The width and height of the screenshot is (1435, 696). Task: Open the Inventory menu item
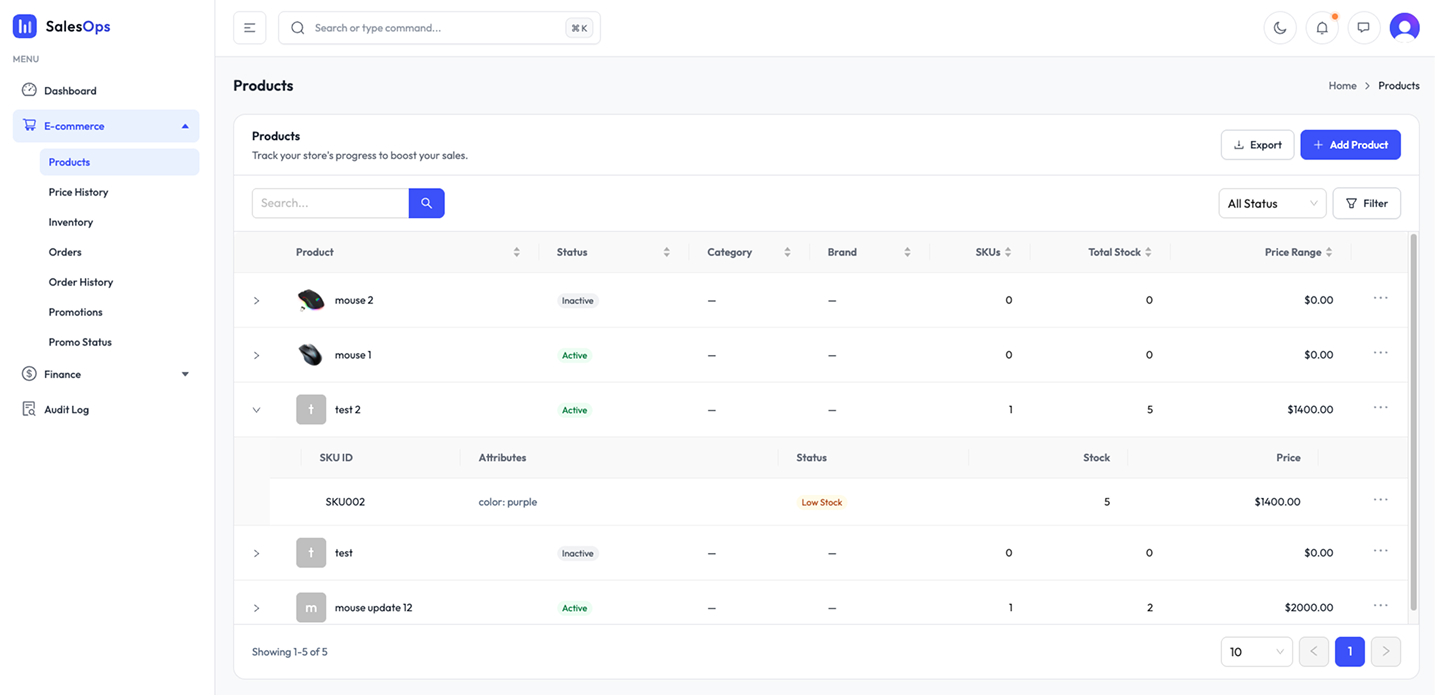[x=71, y=222]
